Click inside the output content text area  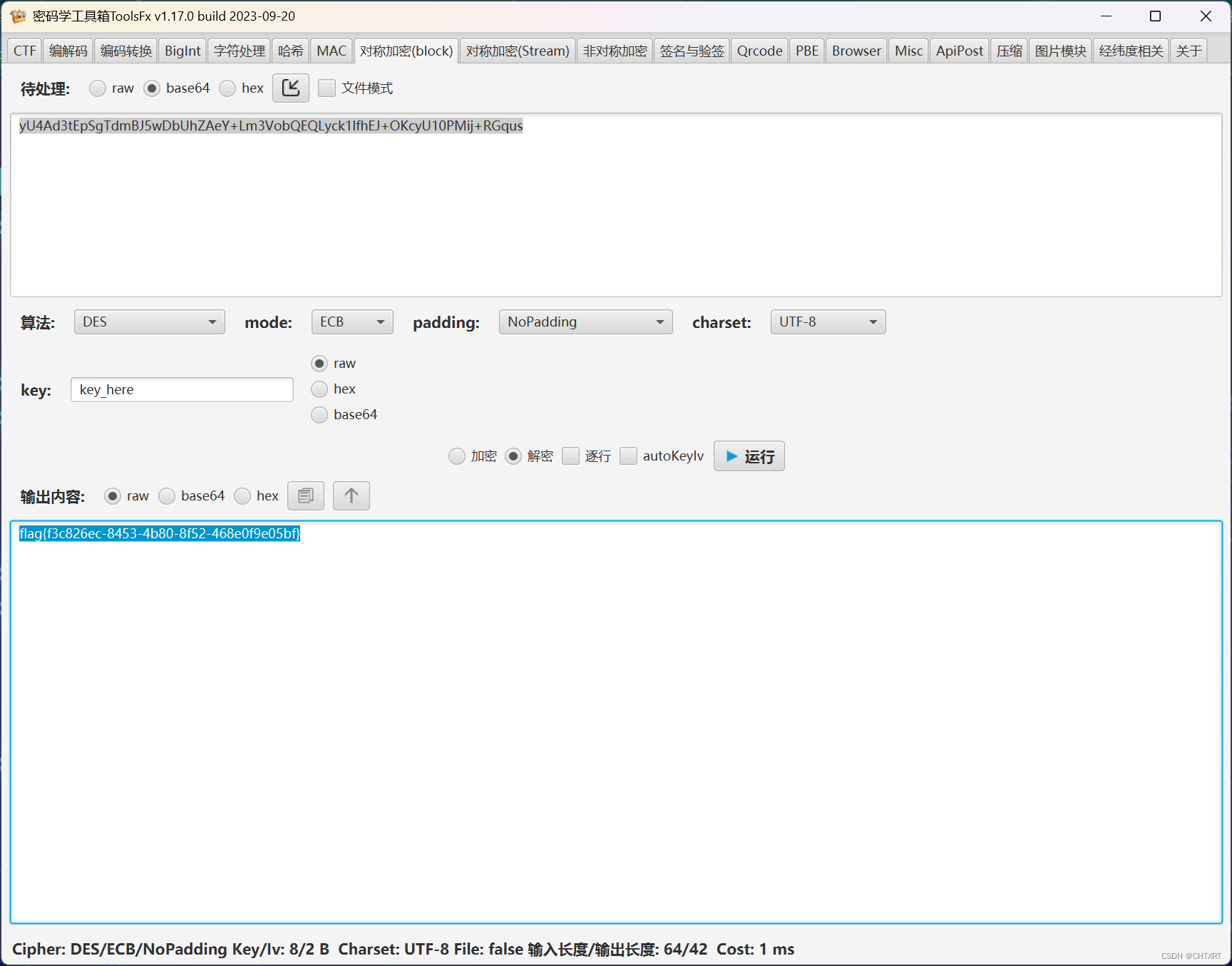[x=616, y=722]
